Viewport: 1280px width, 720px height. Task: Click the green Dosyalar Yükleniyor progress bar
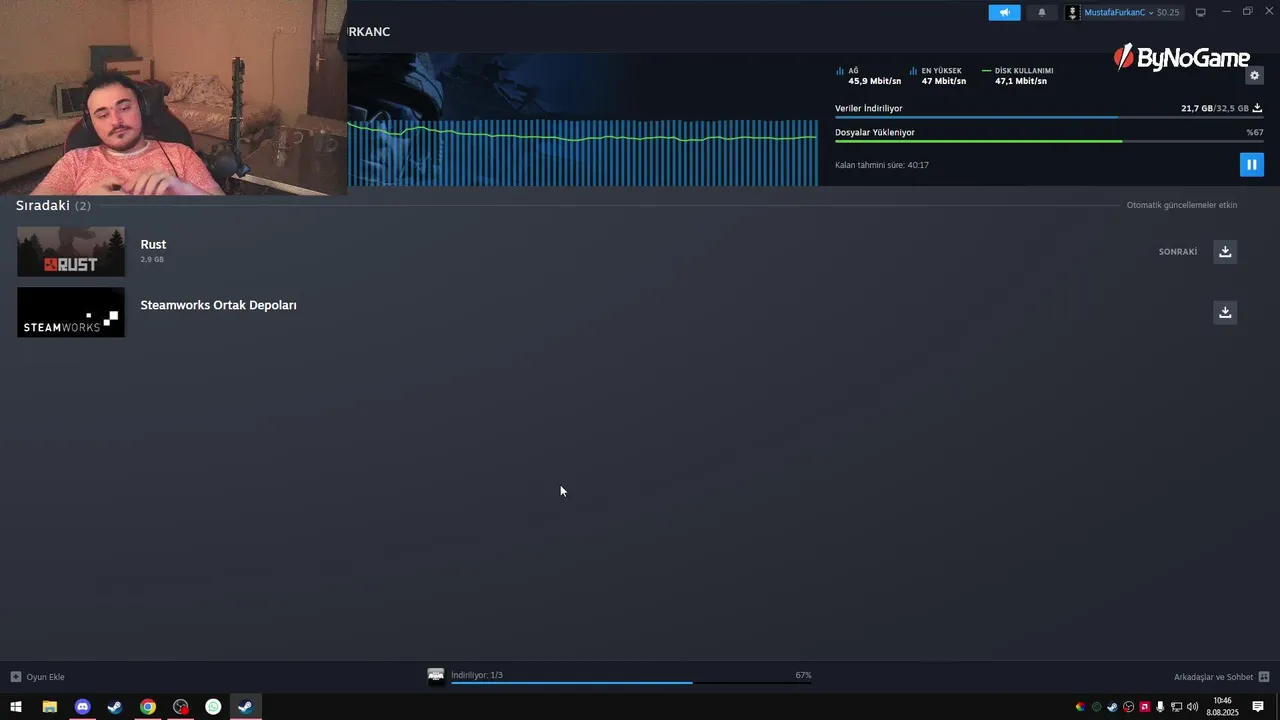click(x=1049, y=141)
